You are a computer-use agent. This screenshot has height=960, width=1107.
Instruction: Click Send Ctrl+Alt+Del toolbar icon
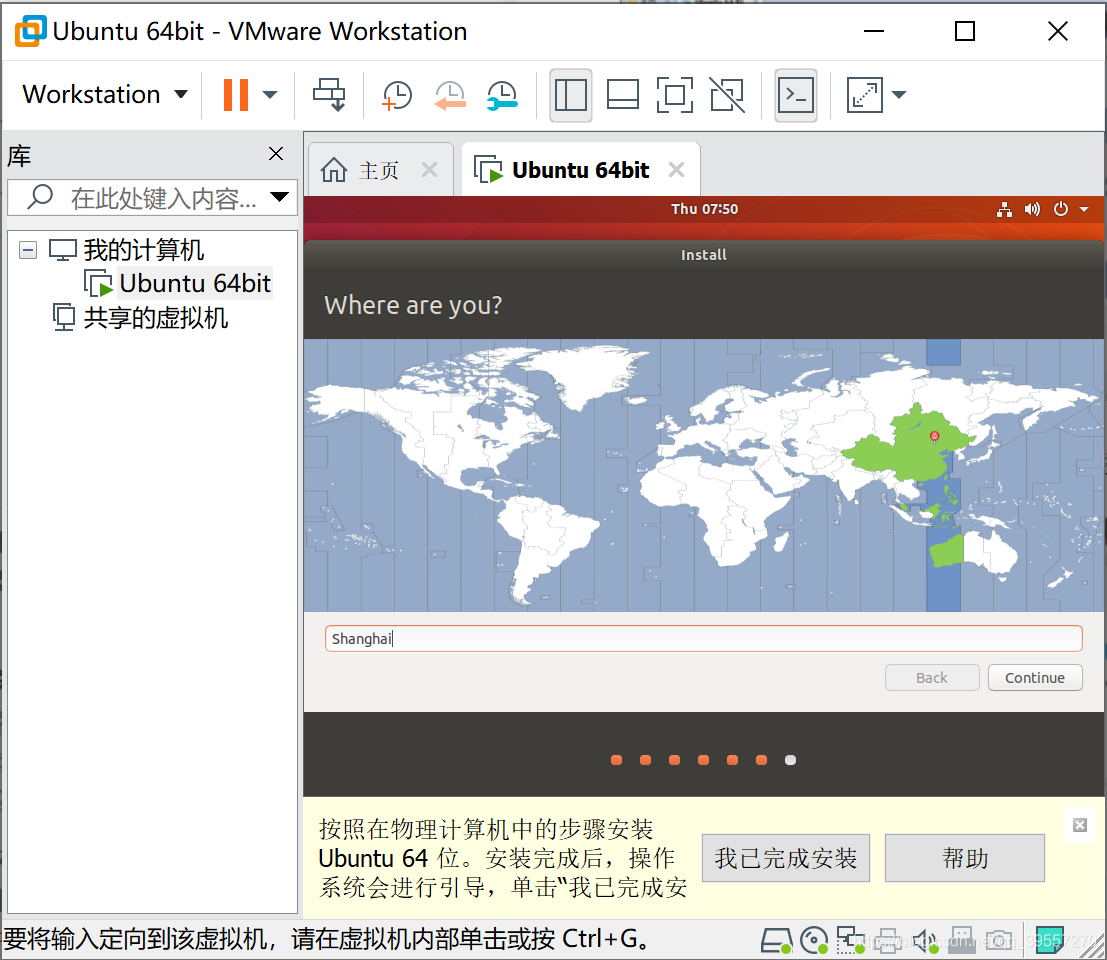329,95
